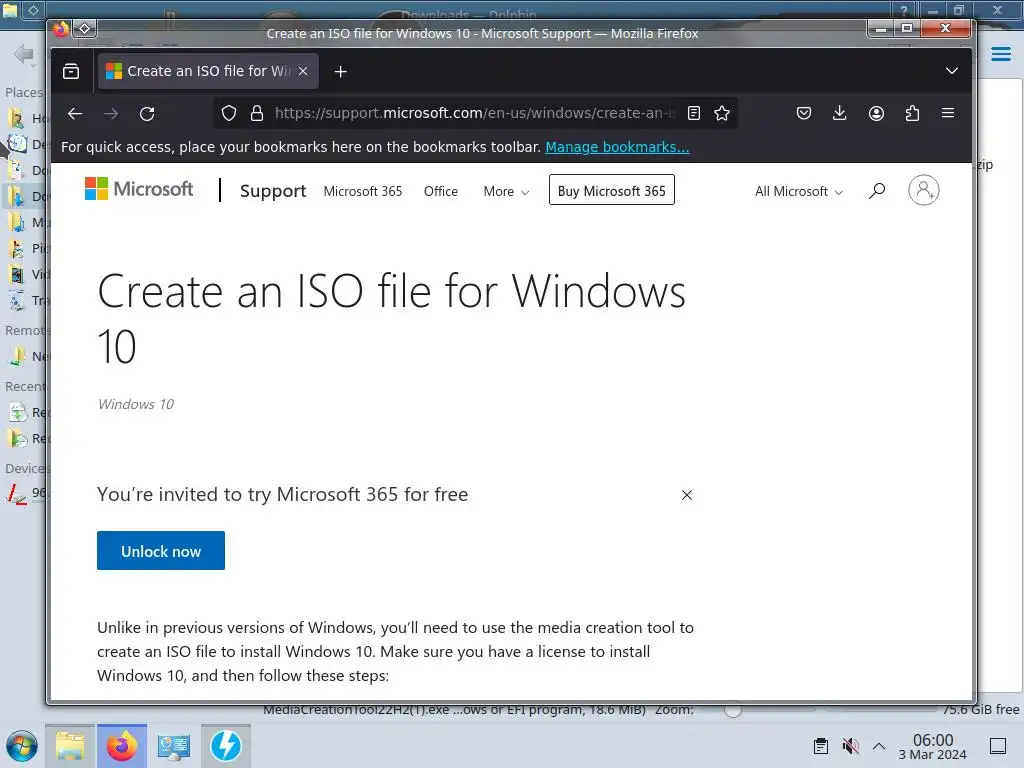This screenshot has width=1024, height=768.
Task: Open Firefox View recent browsing icon
Action: (71, 71)
